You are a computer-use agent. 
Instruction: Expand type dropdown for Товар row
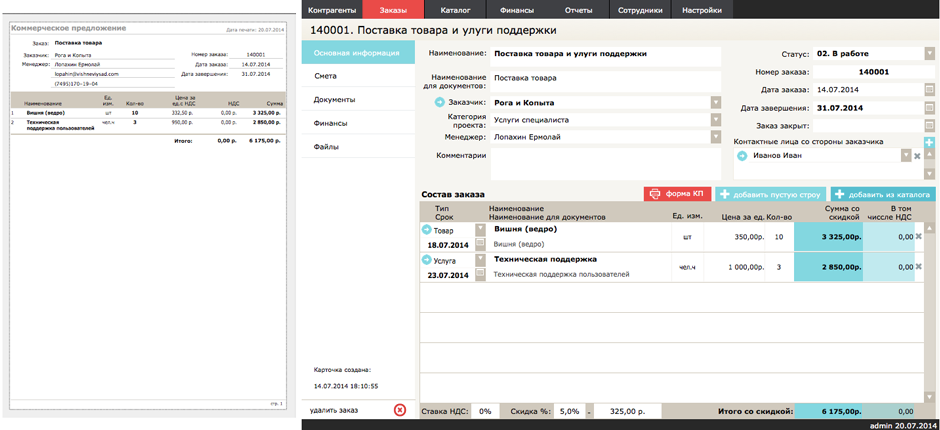[480, 230]
